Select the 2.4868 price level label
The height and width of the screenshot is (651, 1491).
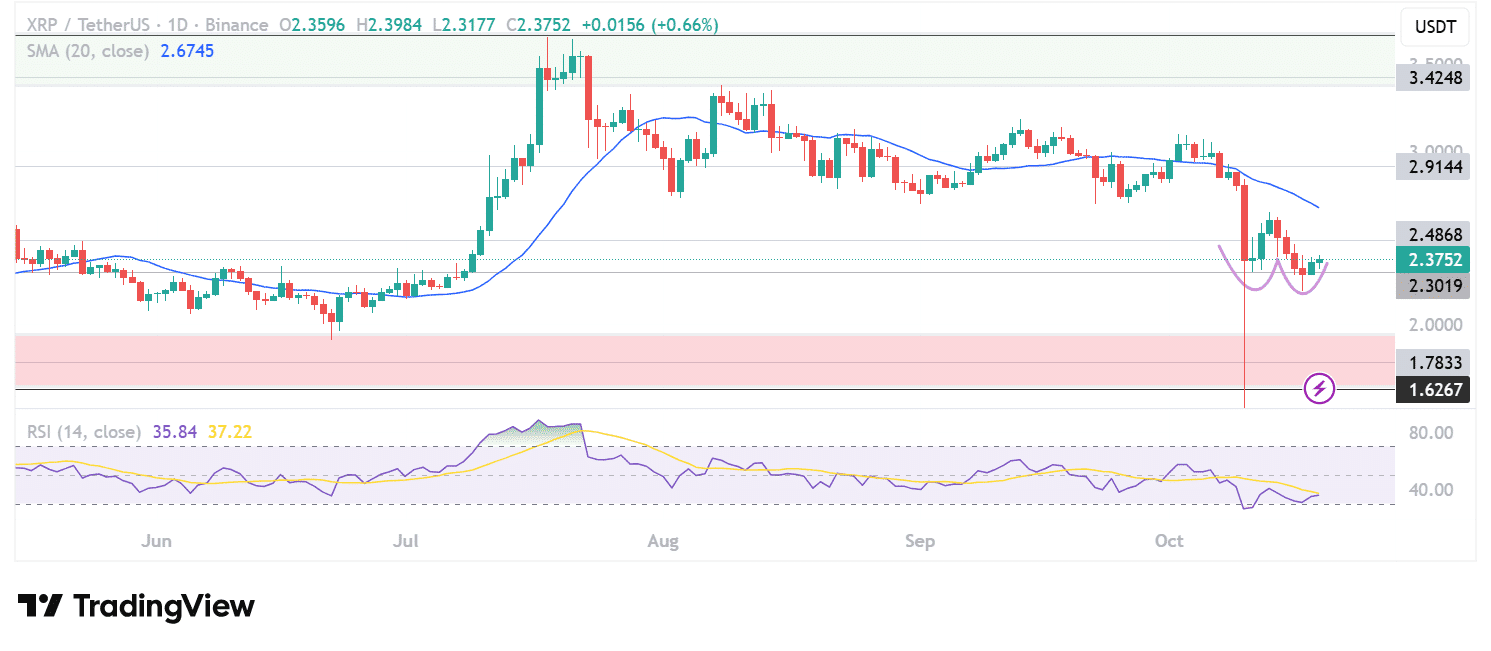[x=1435, y=235]
